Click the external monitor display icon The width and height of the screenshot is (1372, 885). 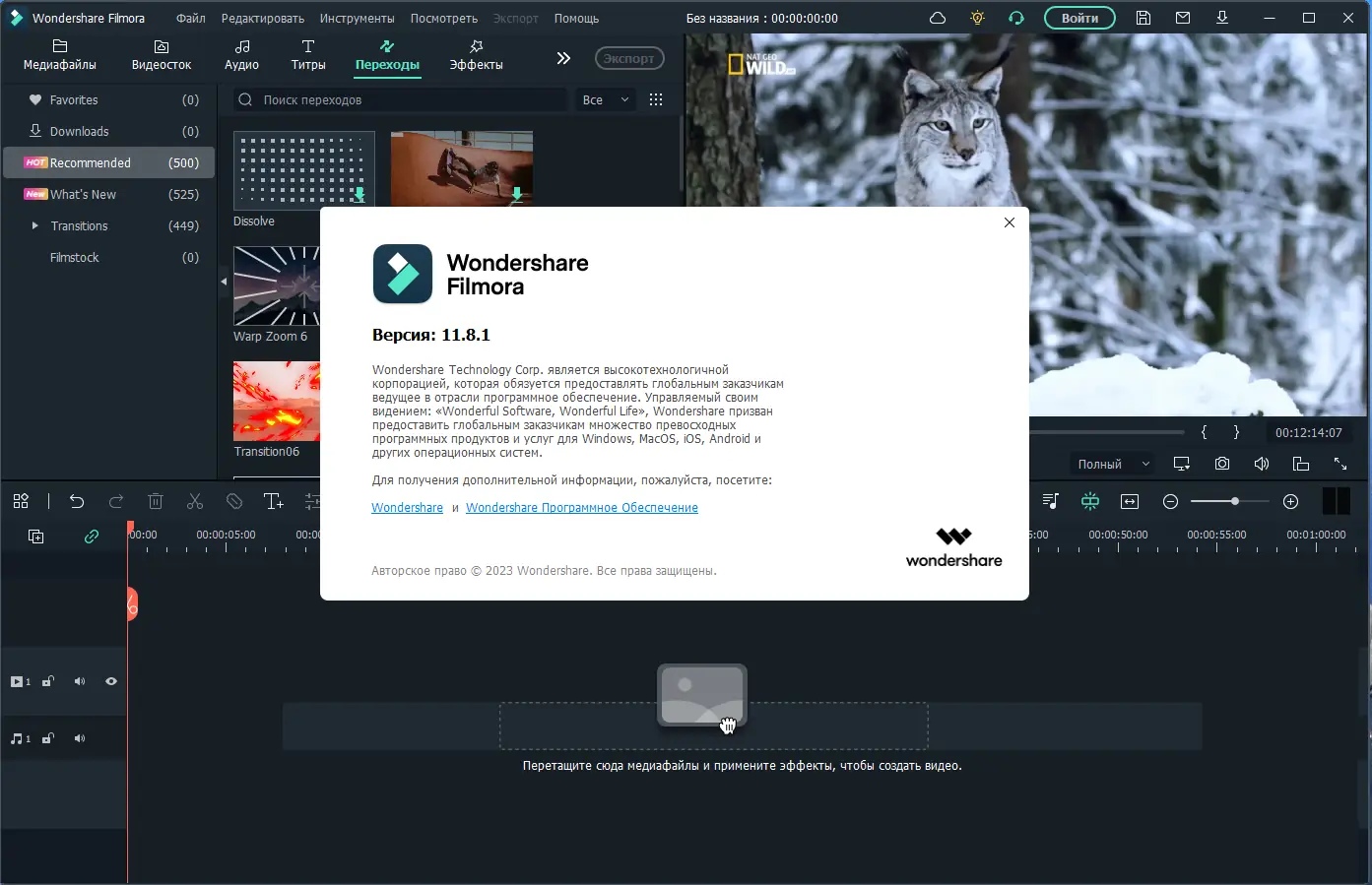click(1182, 464)
